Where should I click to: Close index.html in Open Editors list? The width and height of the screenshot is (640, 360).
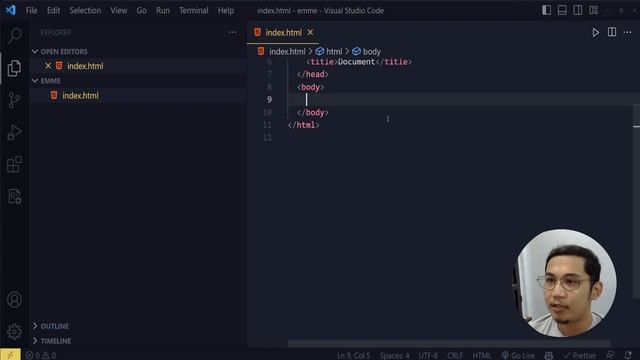click(48, 66)
